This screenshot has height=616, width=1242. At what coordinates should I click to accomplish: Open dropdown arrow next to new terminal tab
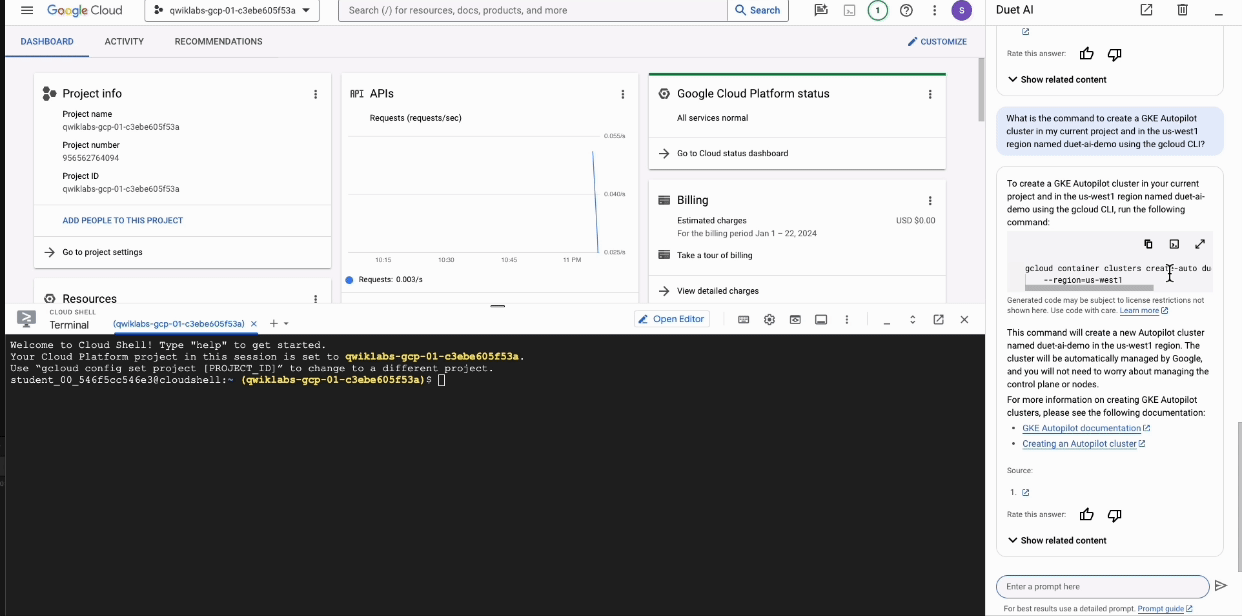click(286, 324)
